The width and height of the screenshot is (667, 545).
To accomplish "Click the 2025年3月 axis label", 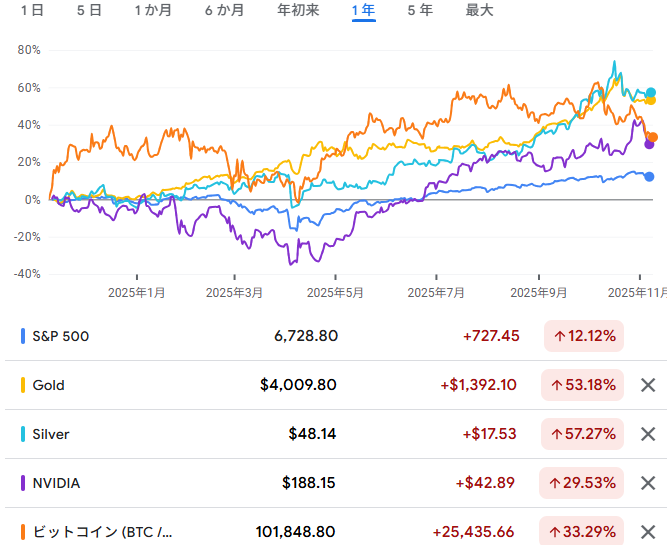I will 234,293.
